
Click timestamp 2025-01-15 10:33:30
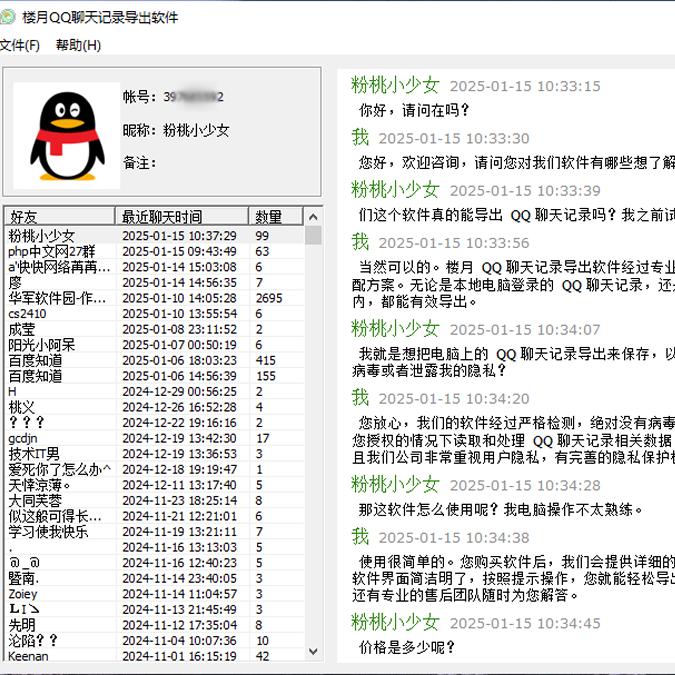click(x=454, y=139)
